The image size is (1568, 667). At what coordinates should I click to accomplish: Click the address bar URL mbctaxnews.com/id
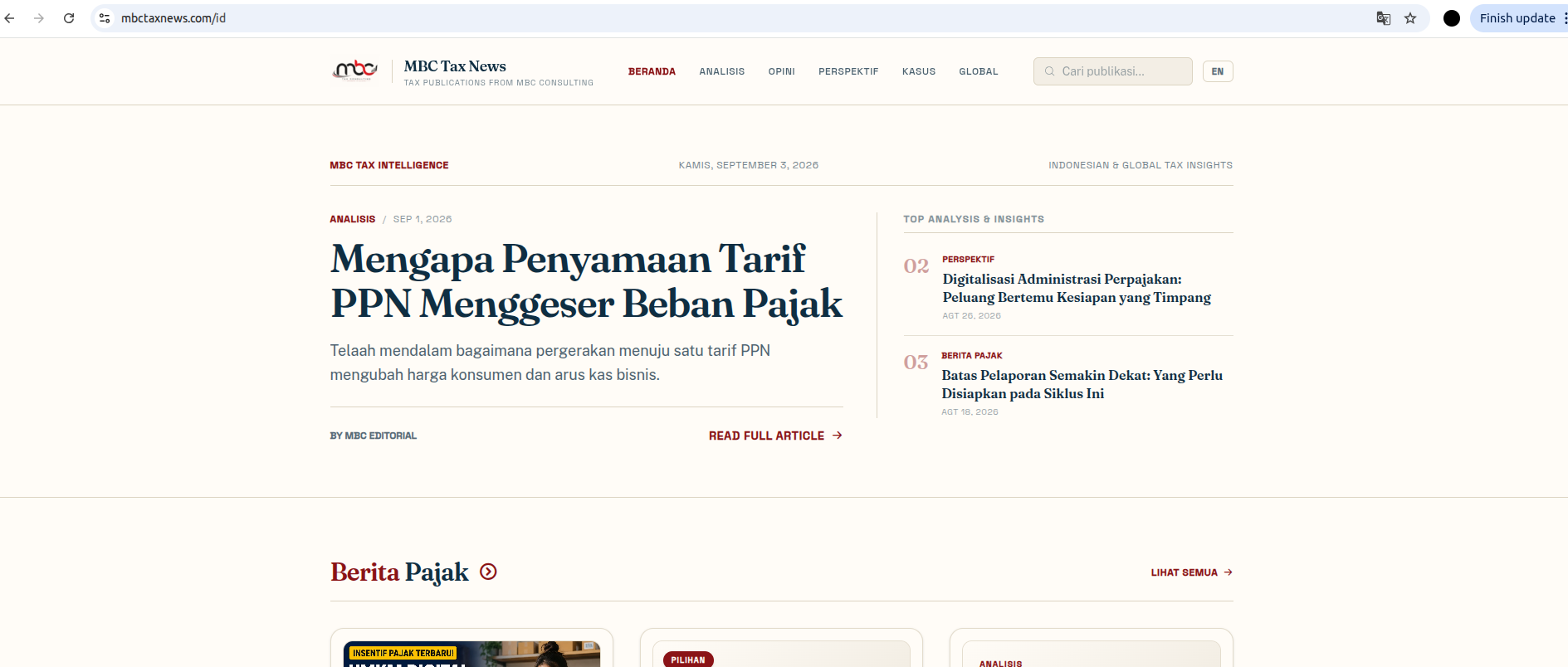pos(173,18)
